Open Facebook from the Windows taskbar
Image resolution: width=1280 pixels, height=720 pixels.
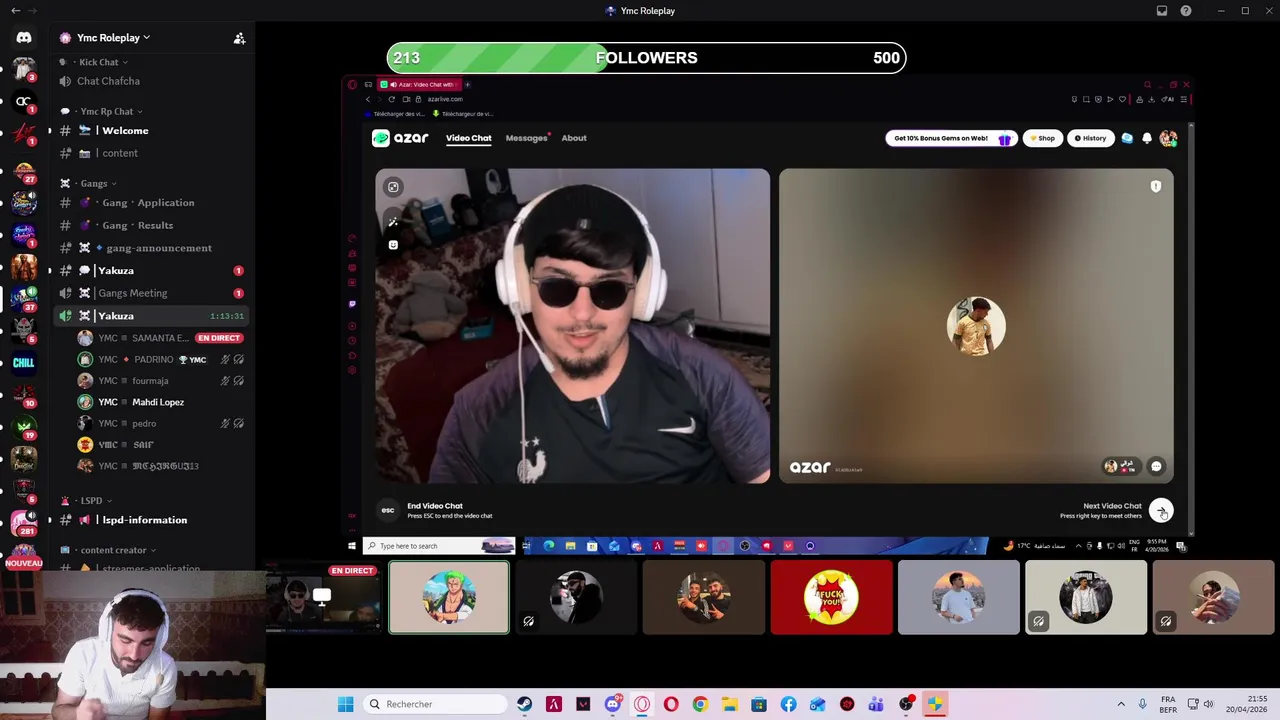click(788, 704)
